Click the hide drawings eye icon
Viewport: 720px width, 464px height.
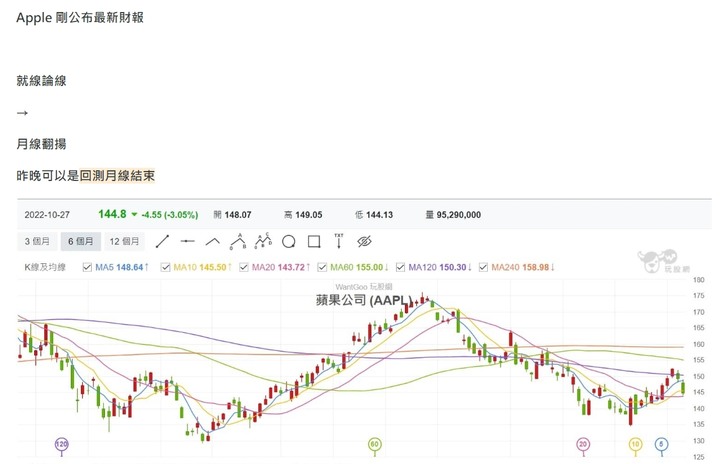click(x=364, y=241)
